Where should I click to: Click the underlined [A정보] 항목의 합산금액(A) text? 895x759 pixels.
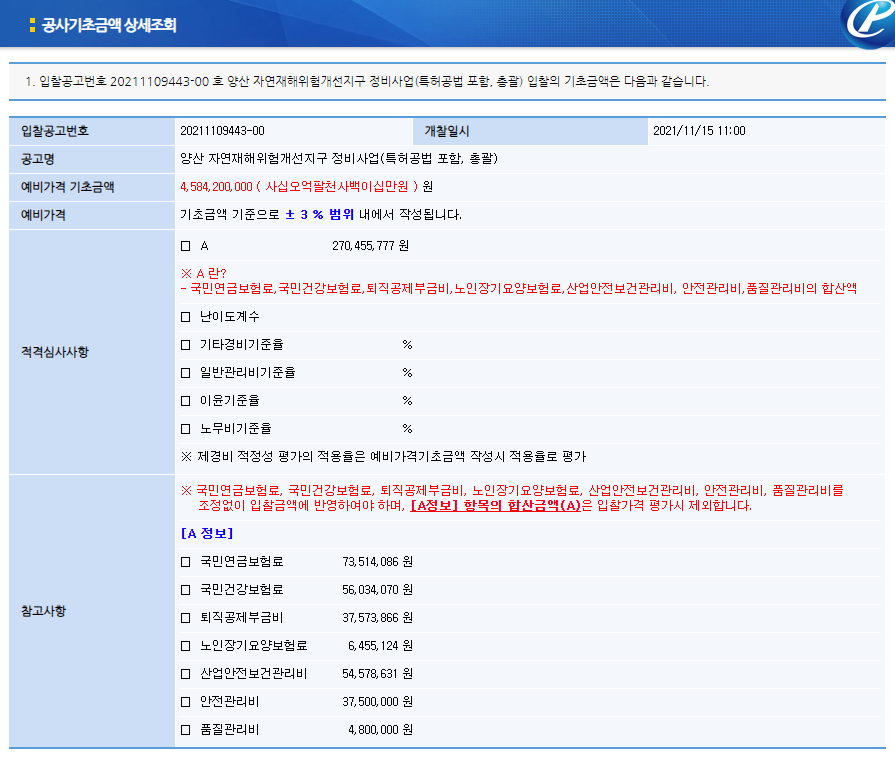point(495,506)
